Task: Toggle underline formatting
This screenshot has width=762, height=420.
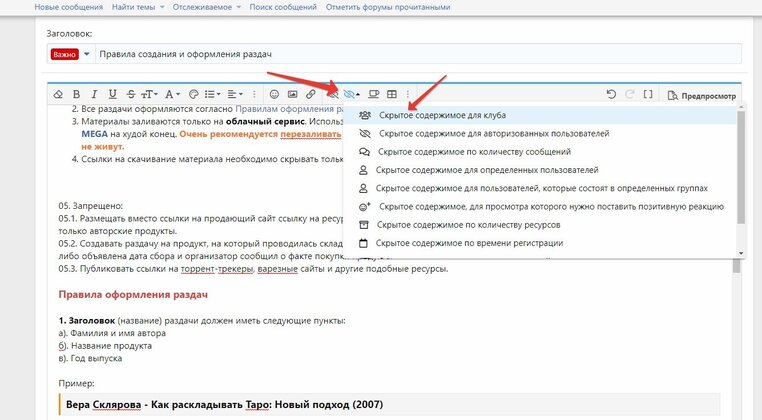Action: 112,94
